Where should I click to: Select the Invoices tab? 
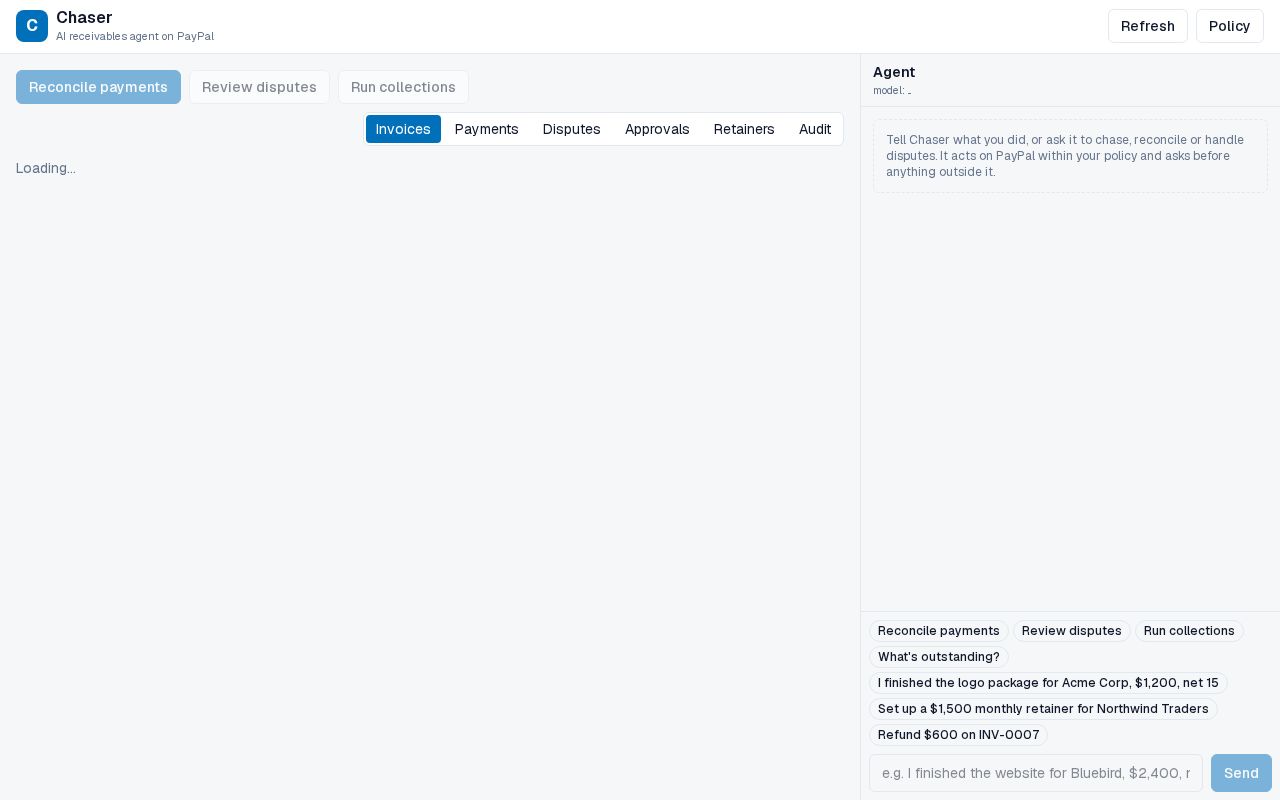pos(403,129)
